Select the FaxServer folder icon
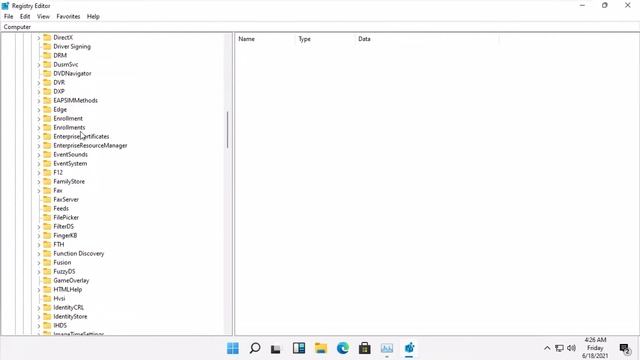The height and width of the screenshot is (360, 640). point(47,199)
